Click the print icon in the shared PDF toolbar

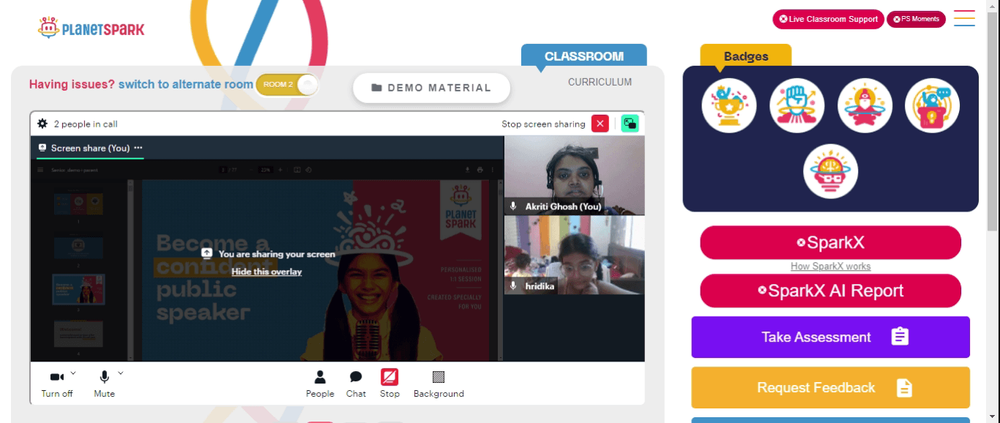click(x=480, y=170)
